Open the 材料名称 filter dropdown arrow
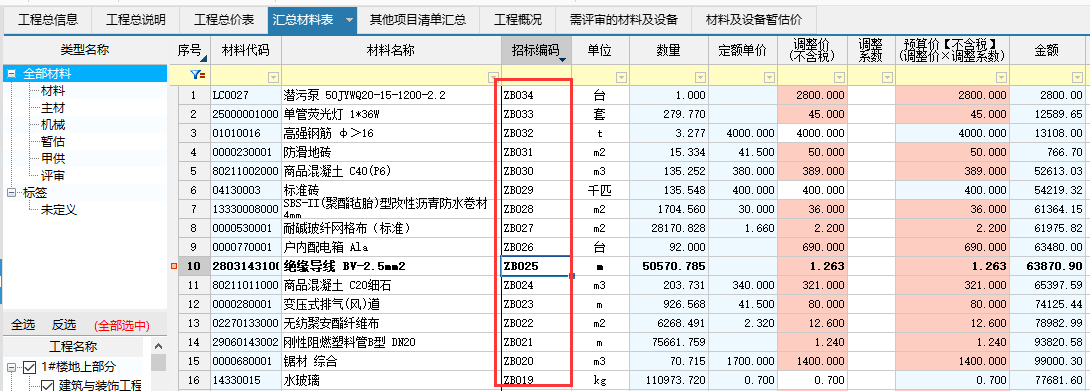Viewport: 1090px width, 391px height. [494, 77]
